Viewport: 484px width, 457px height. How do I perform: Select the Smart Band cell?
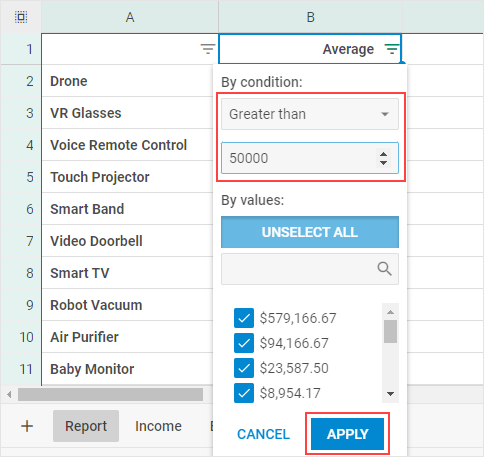[x=127, y=209]
